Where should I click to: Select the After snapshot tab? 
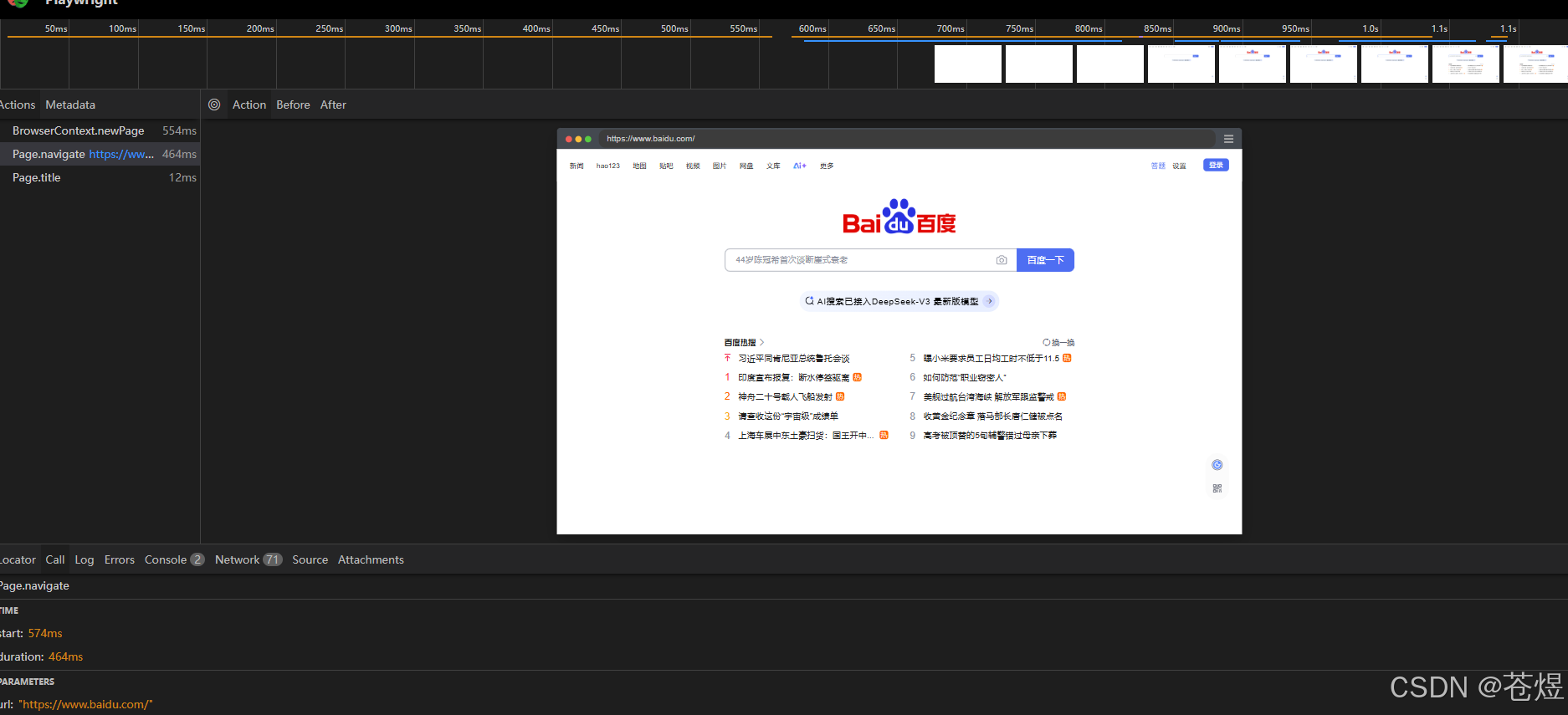coord(333,105)
